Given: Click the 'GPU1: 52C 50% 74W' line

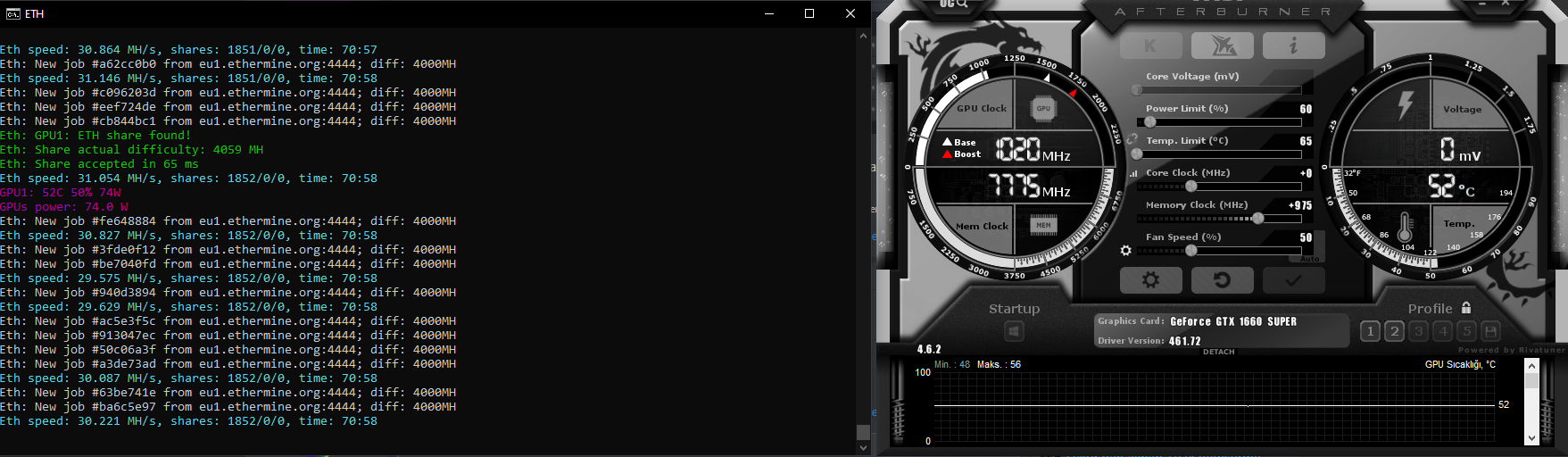Looking at the screenshot, I should point(61,193).
